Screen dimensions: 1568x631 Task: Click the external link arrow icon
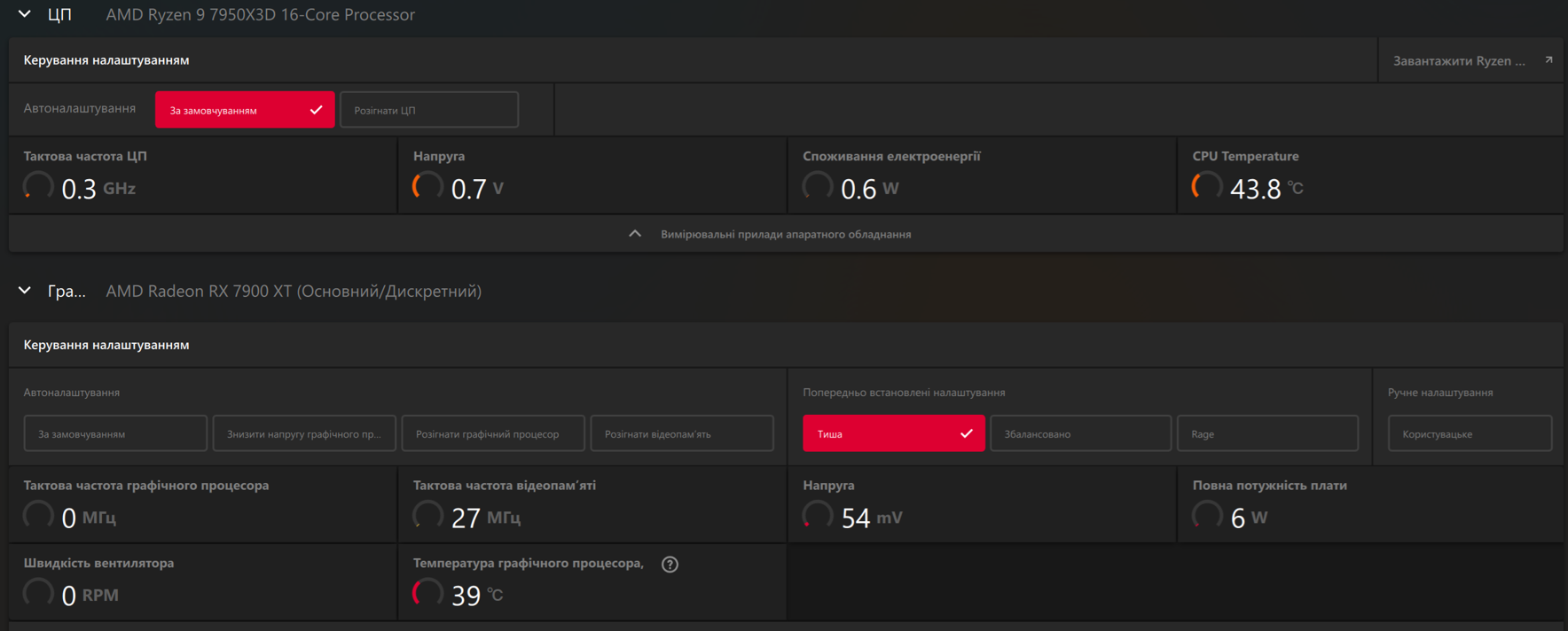(1548, 60)
